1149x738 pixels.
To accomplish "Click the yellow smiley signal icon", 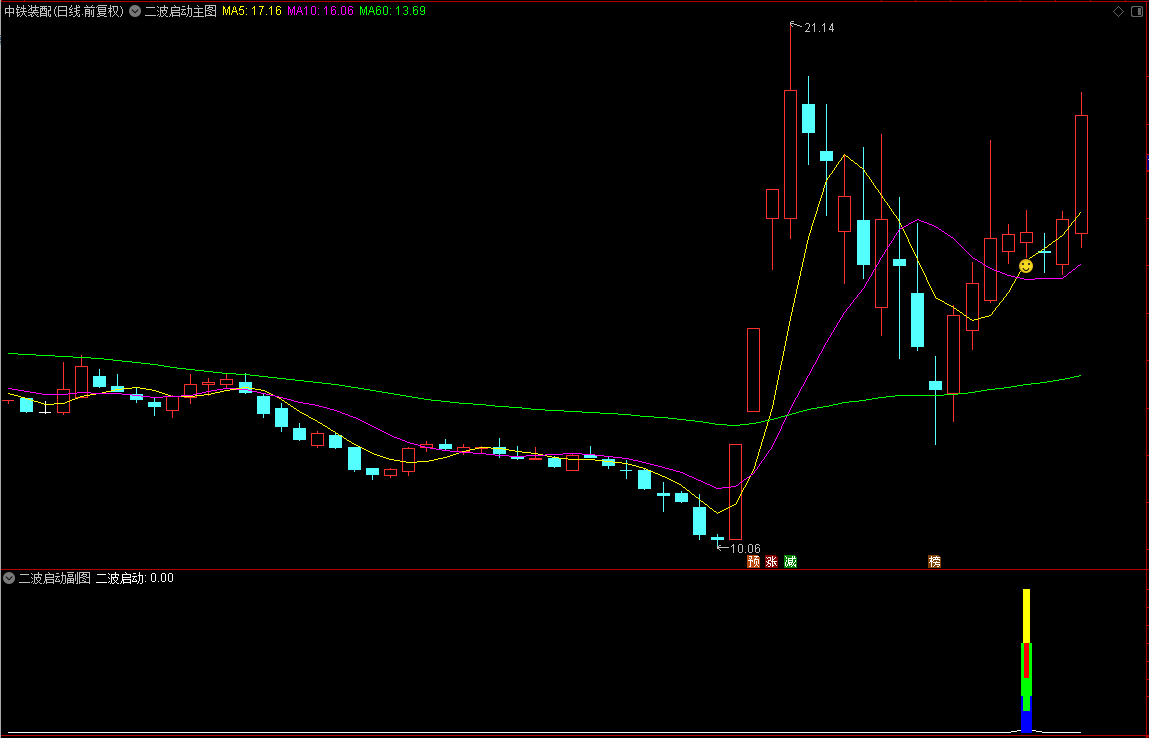I will 1026,266.
